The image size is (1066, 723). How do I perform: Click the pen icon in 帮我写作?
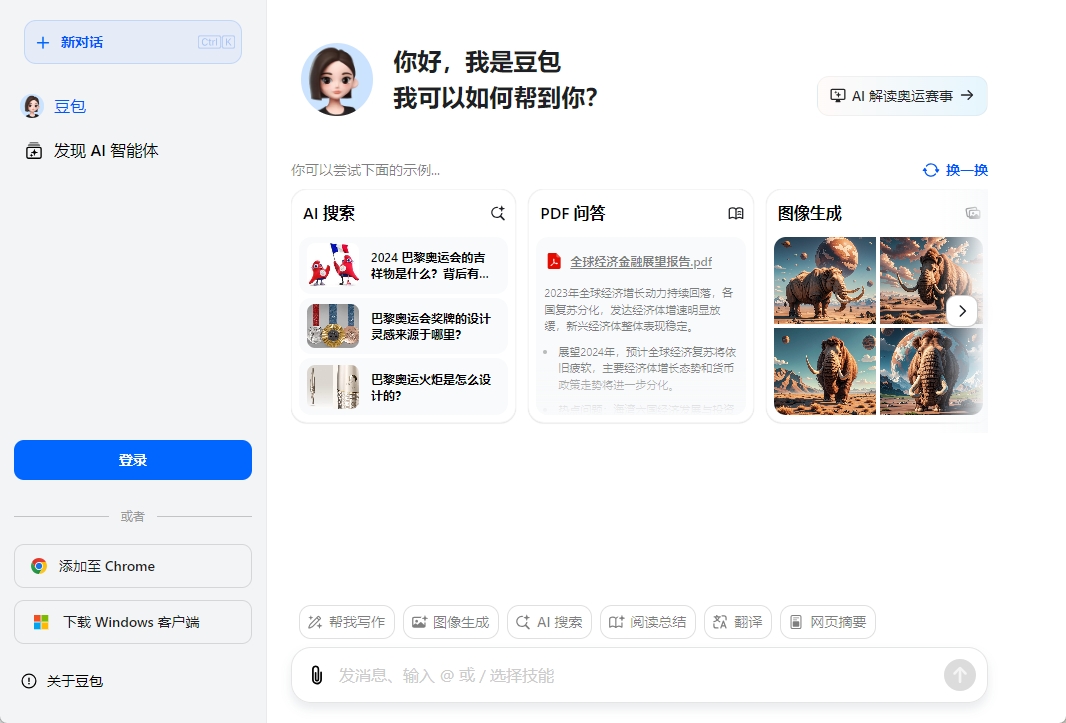coord(315,622)
